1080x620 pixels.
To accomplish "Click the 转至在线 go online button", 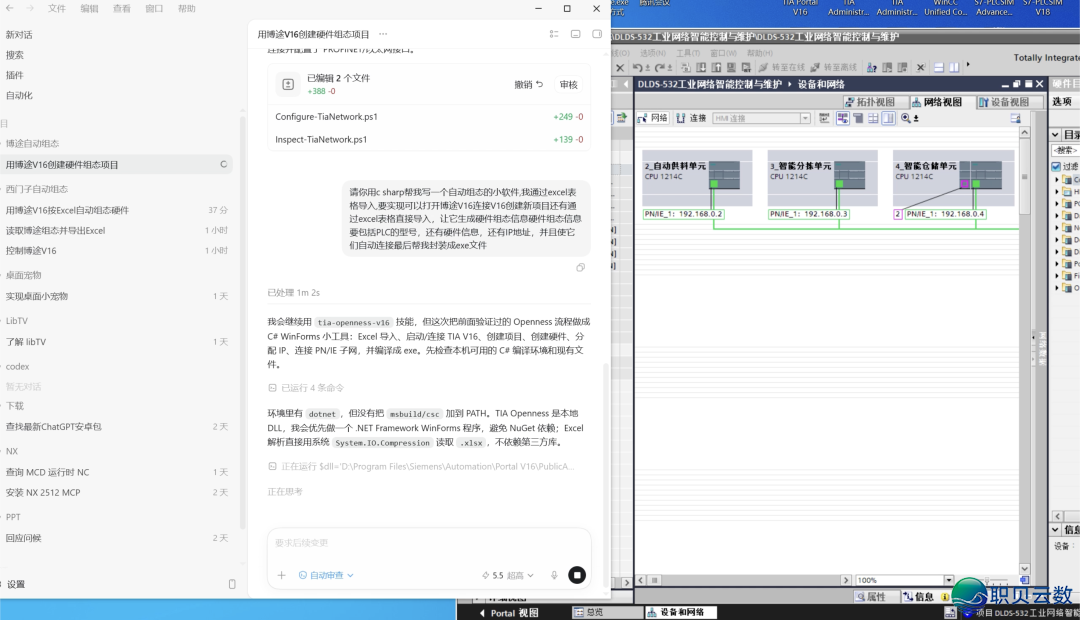I will point(782,68).
